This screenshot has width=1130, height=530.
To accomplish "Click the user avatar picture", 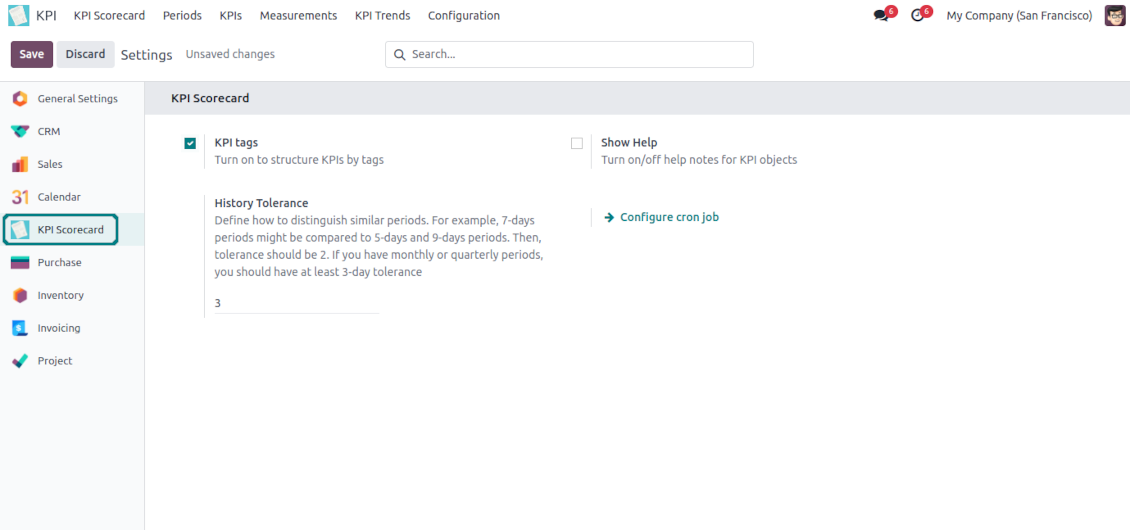I will [1114, 16].
